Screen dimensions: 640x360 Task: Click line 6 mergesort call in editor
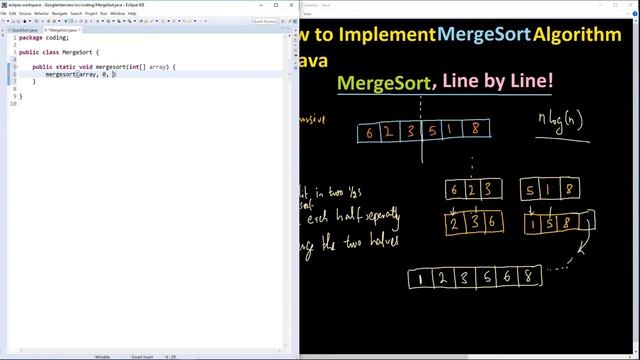pos(81,74)
